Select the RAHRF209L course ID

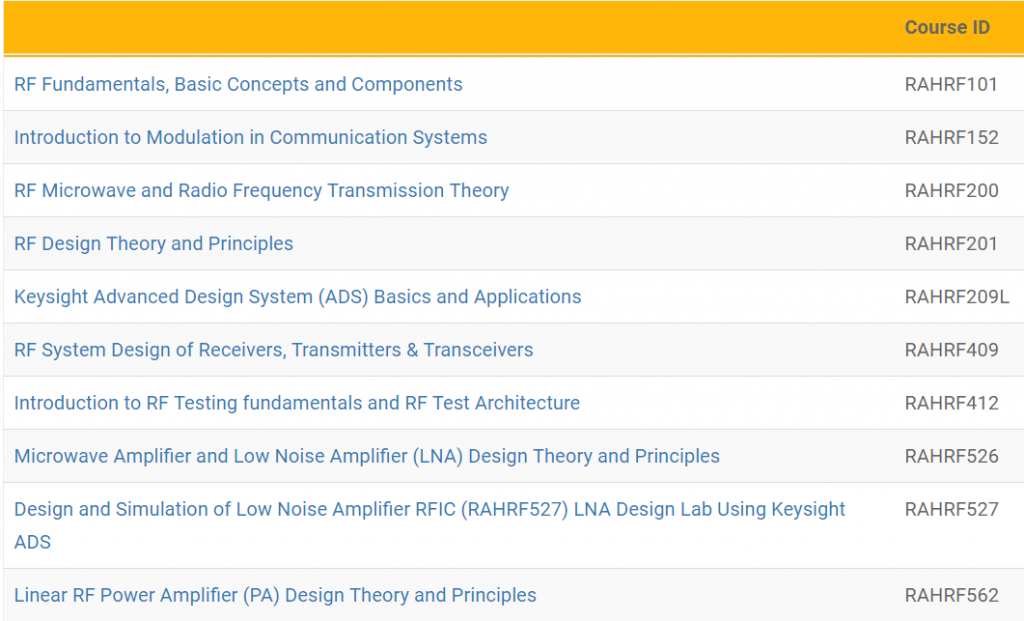coord(956,297)
